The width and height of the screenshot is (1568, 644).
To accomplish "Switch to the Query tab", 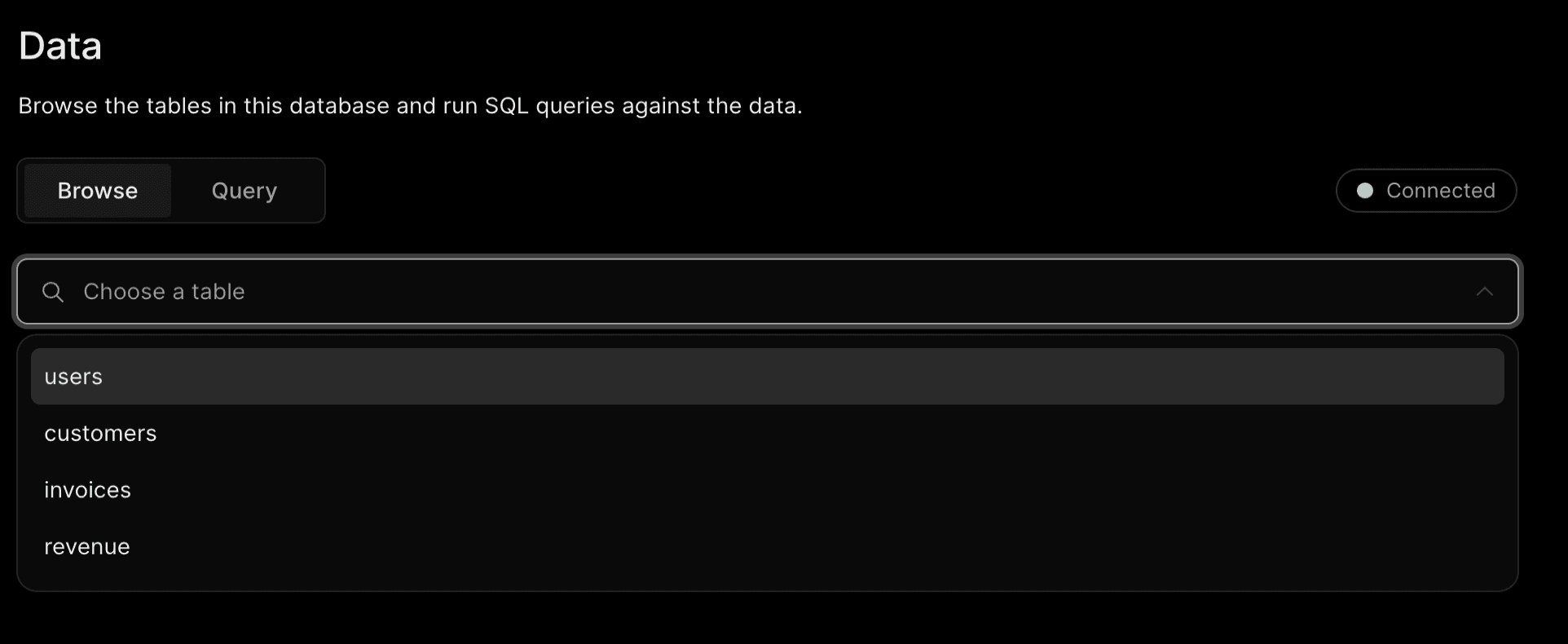I will pyautogui.click(x=244, y=191).
